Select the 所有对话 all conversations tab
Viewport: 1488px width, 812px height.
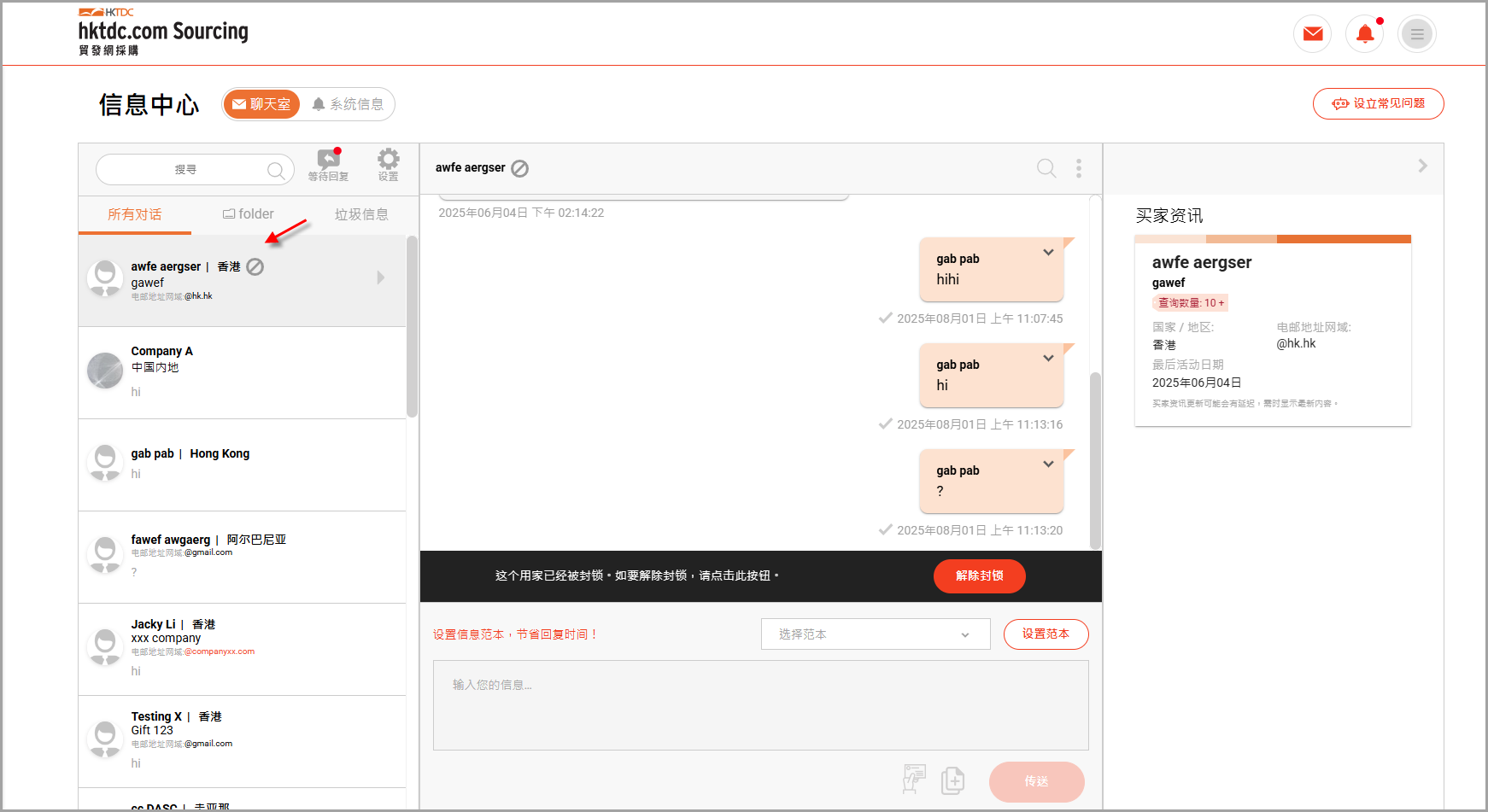click(x=135, y=214)
